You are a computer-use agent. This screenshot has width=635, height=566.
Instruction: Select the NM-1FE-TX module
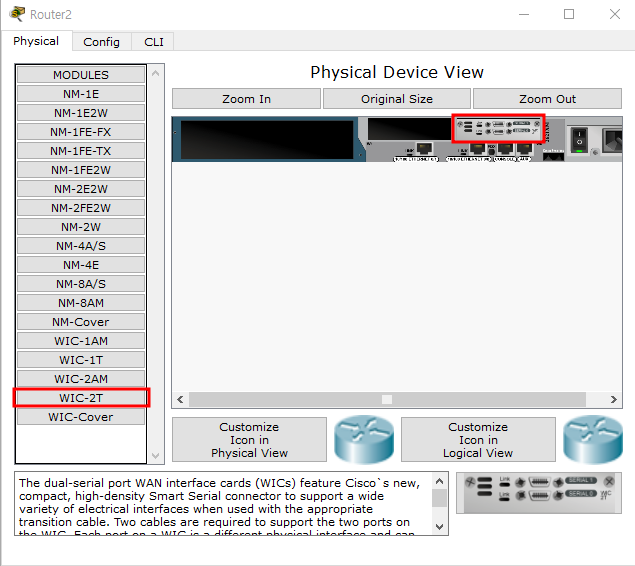(81, 151)
